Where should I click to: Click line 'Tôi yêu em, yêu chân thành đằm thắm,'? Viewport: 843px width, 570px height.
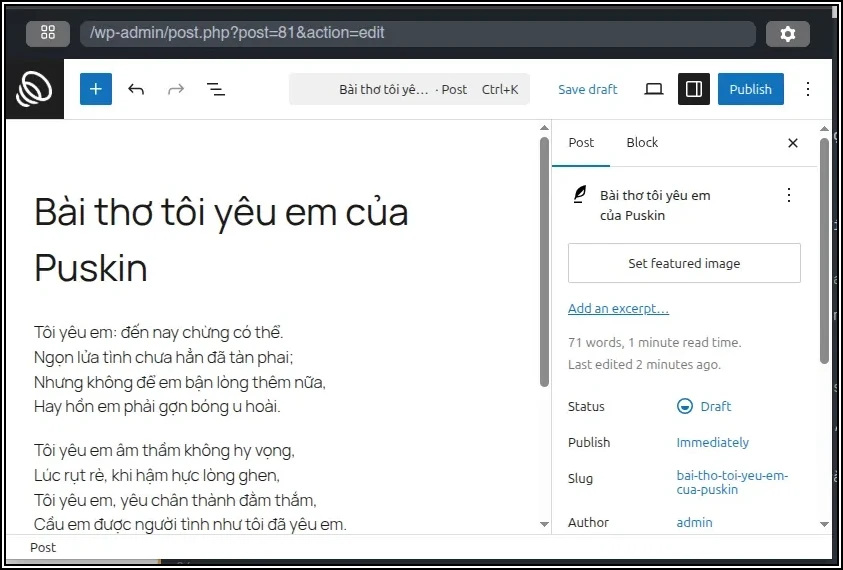coord(175,500)
